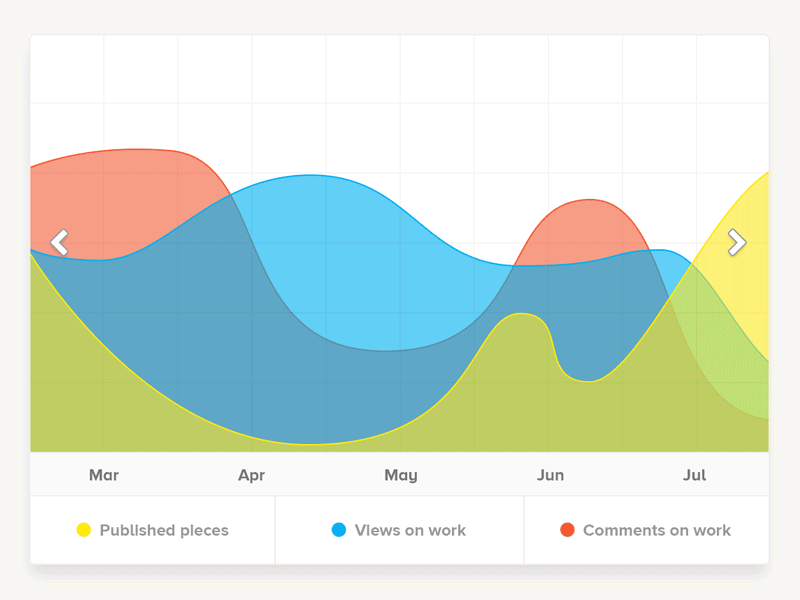Select the Jul axis label
The image size is (800, 600).
tap(695, 475)
